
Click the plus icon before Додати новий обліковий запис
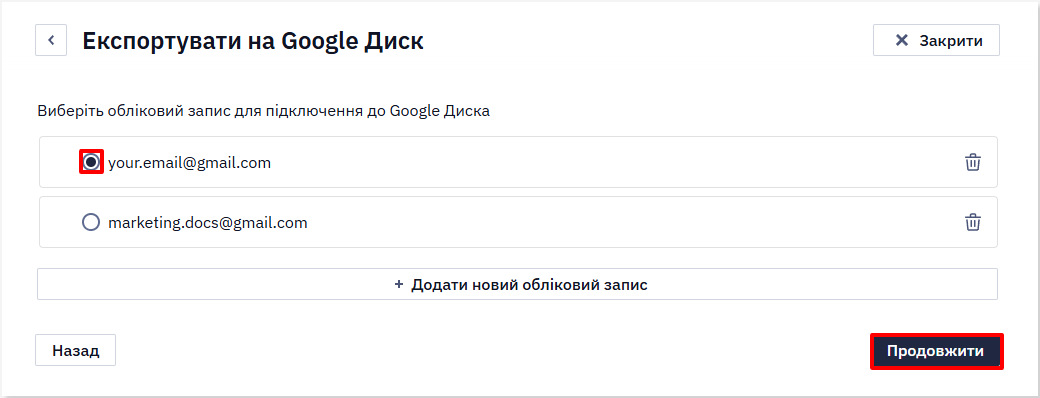click(399, 285)
